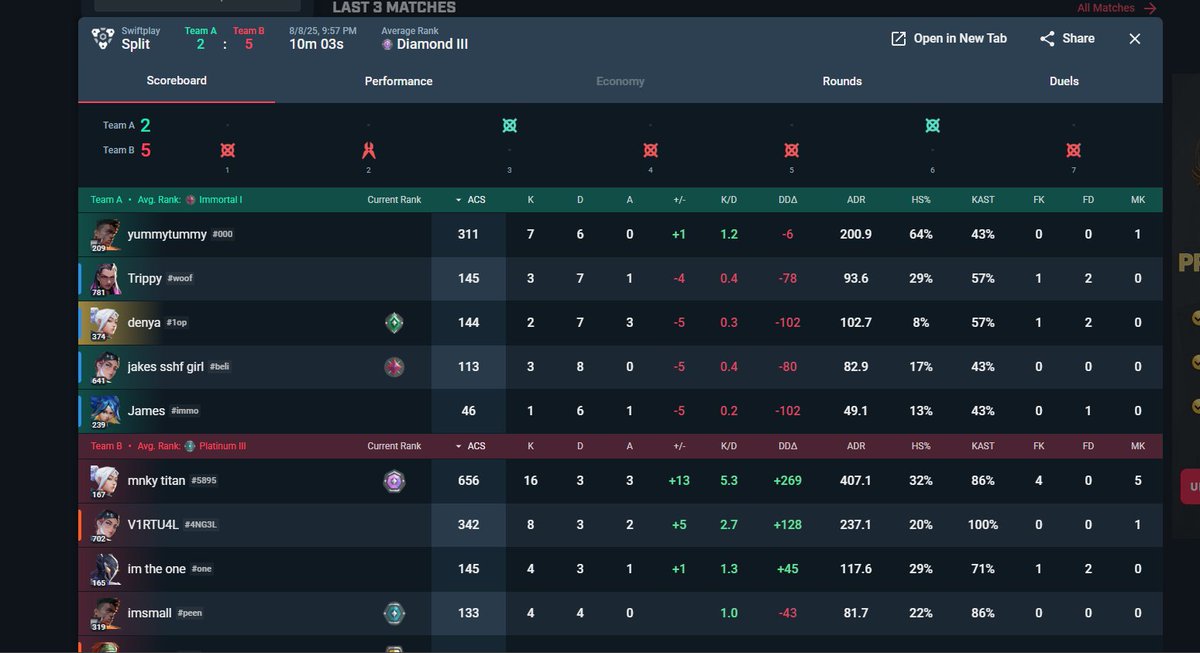This screenshot has width=1200, height=653.
Task: Sort Team A by D column
Action: [580, 200]
